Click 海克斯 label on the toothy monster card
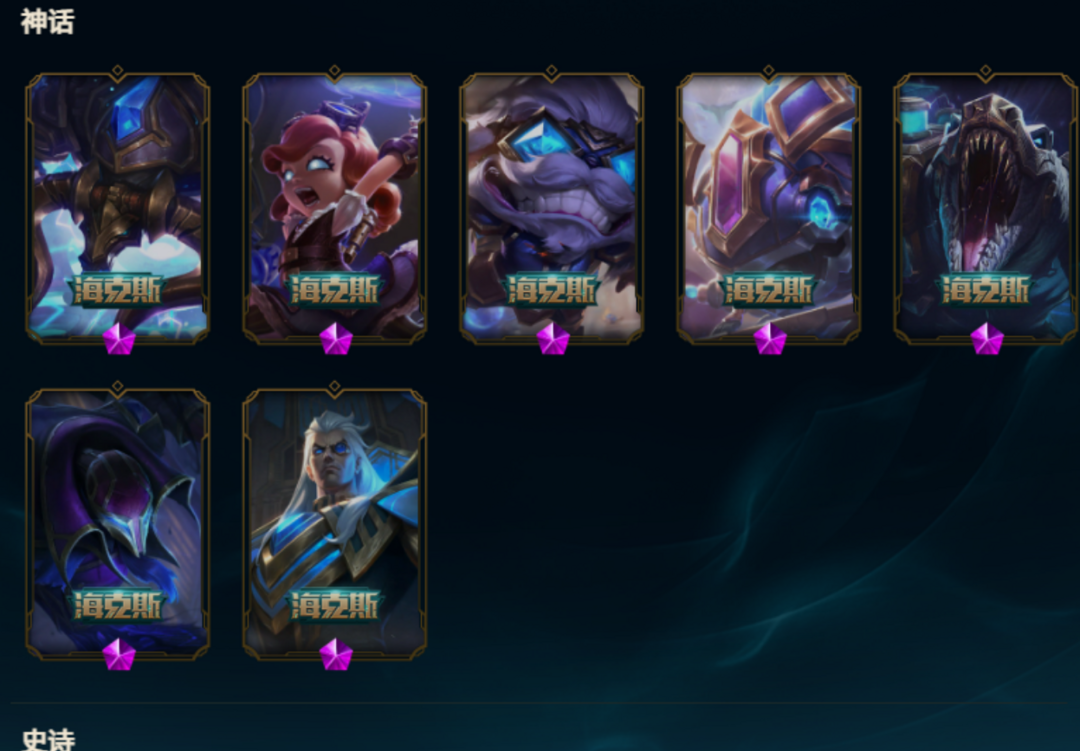The image size is (1080, 751). (x=986, y=289)
